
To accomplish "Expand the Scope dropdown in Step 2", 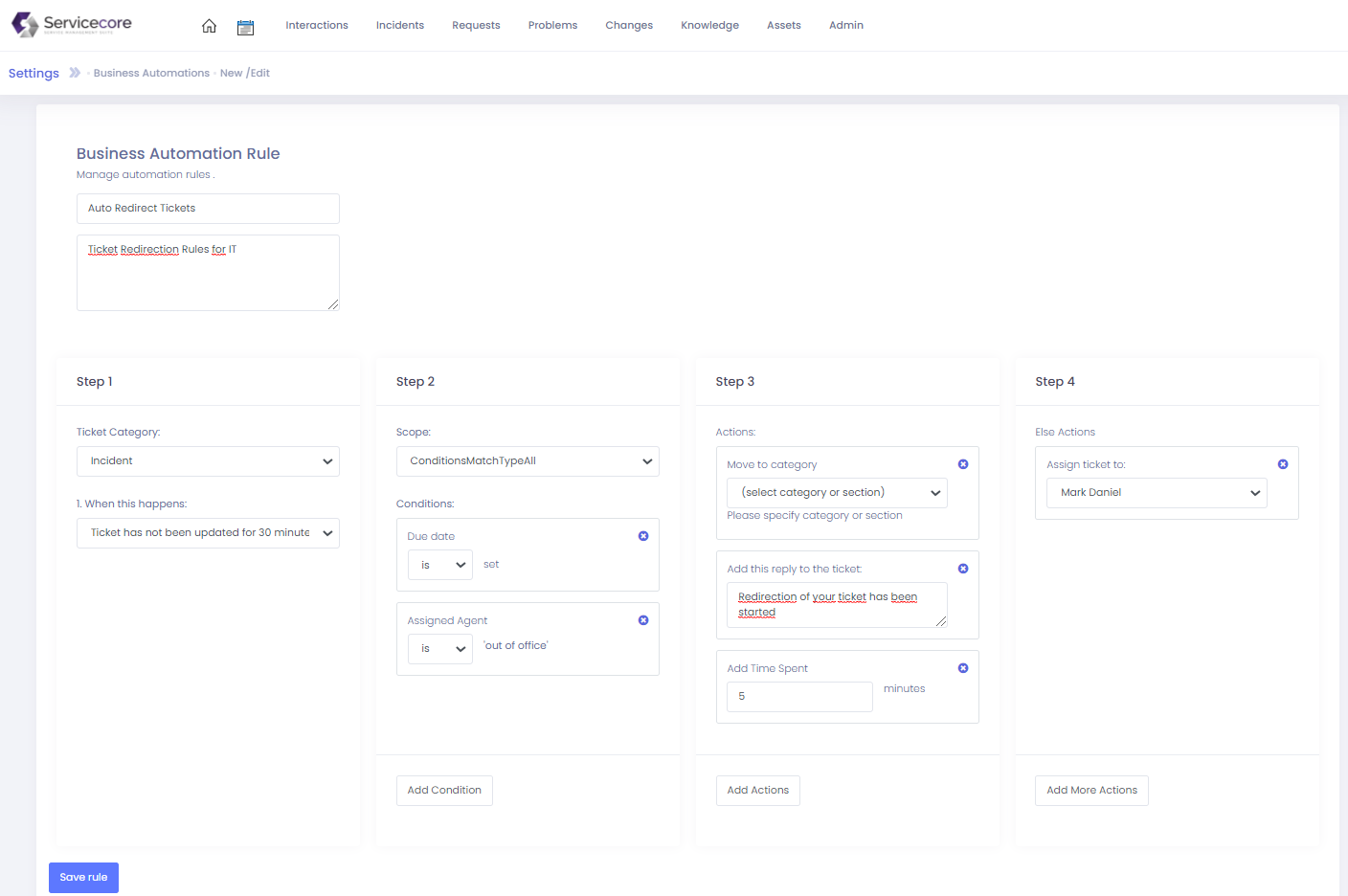I will coord(528,460).
